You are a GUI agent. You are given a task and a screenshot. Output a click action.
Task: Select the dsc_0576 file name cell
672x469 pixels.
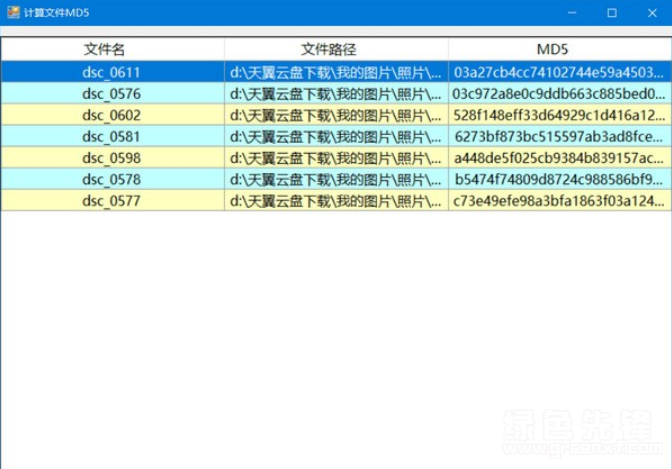113,93
